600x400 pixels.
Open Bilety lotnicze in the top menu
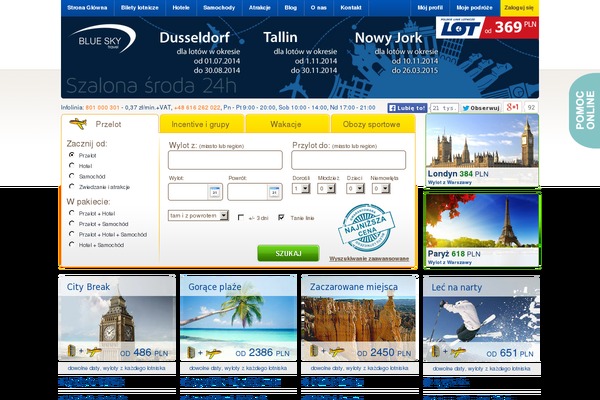140,8
